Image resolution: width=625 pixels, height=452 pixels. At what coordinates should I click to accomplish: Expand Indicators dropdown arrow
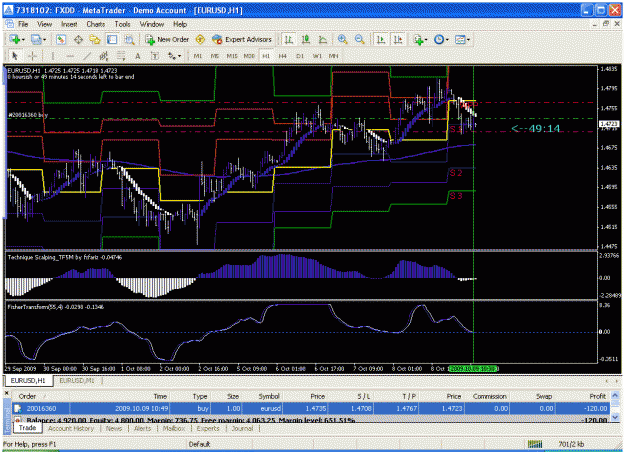point(426,40)
